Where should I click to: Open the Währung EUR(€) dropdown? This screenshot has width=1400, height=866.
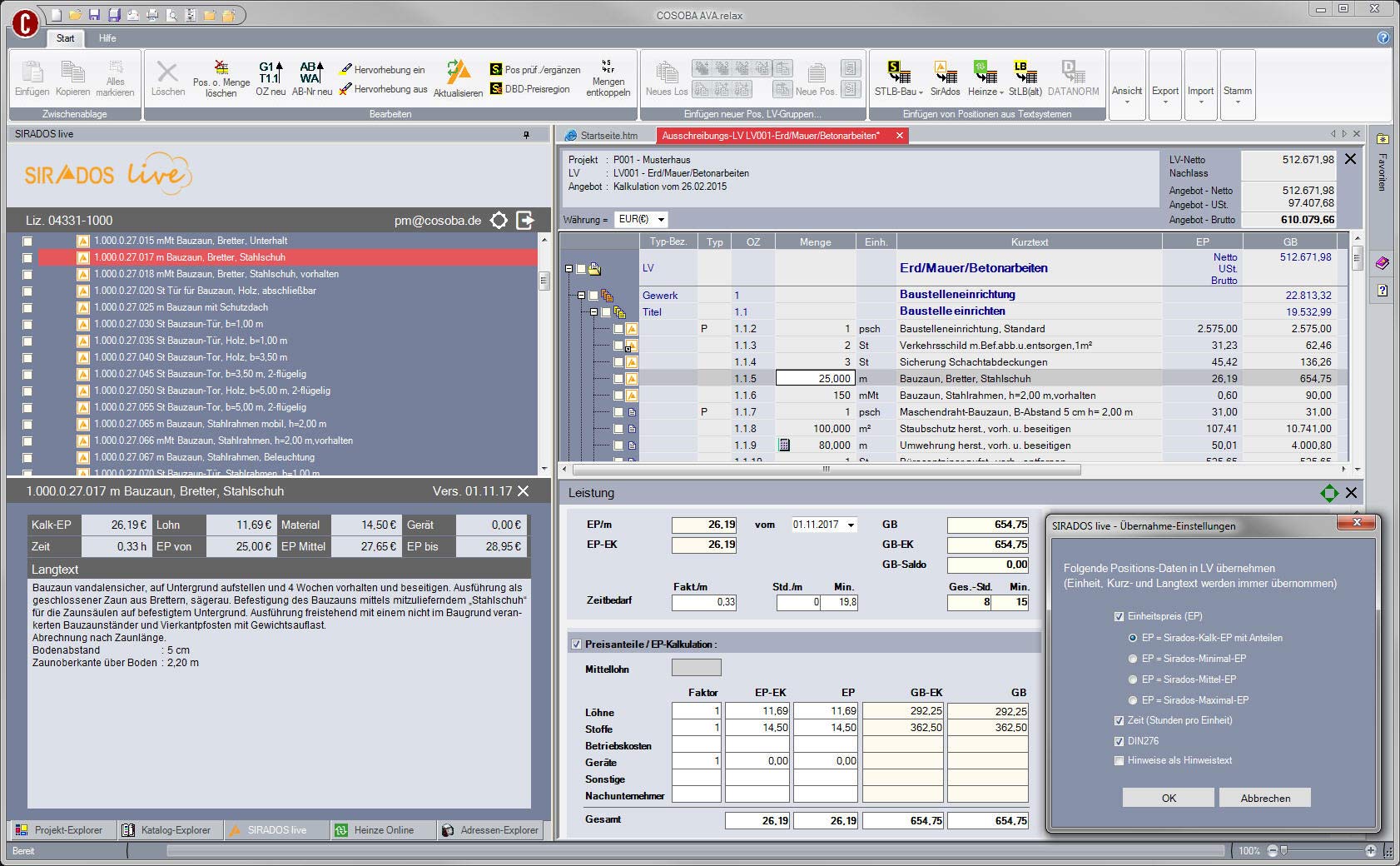pos(661,220)
